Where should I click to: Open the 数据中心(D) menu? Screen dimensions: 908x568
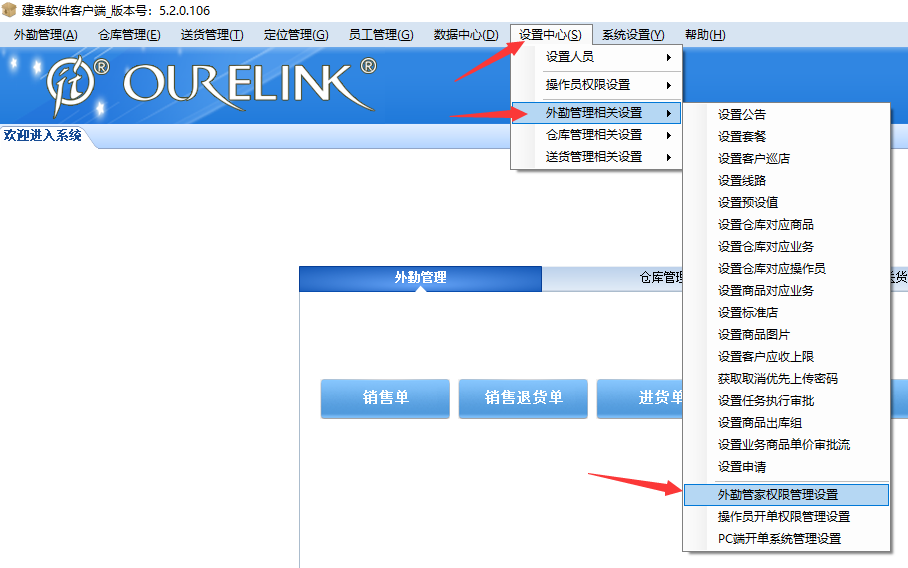click(466, 35)
